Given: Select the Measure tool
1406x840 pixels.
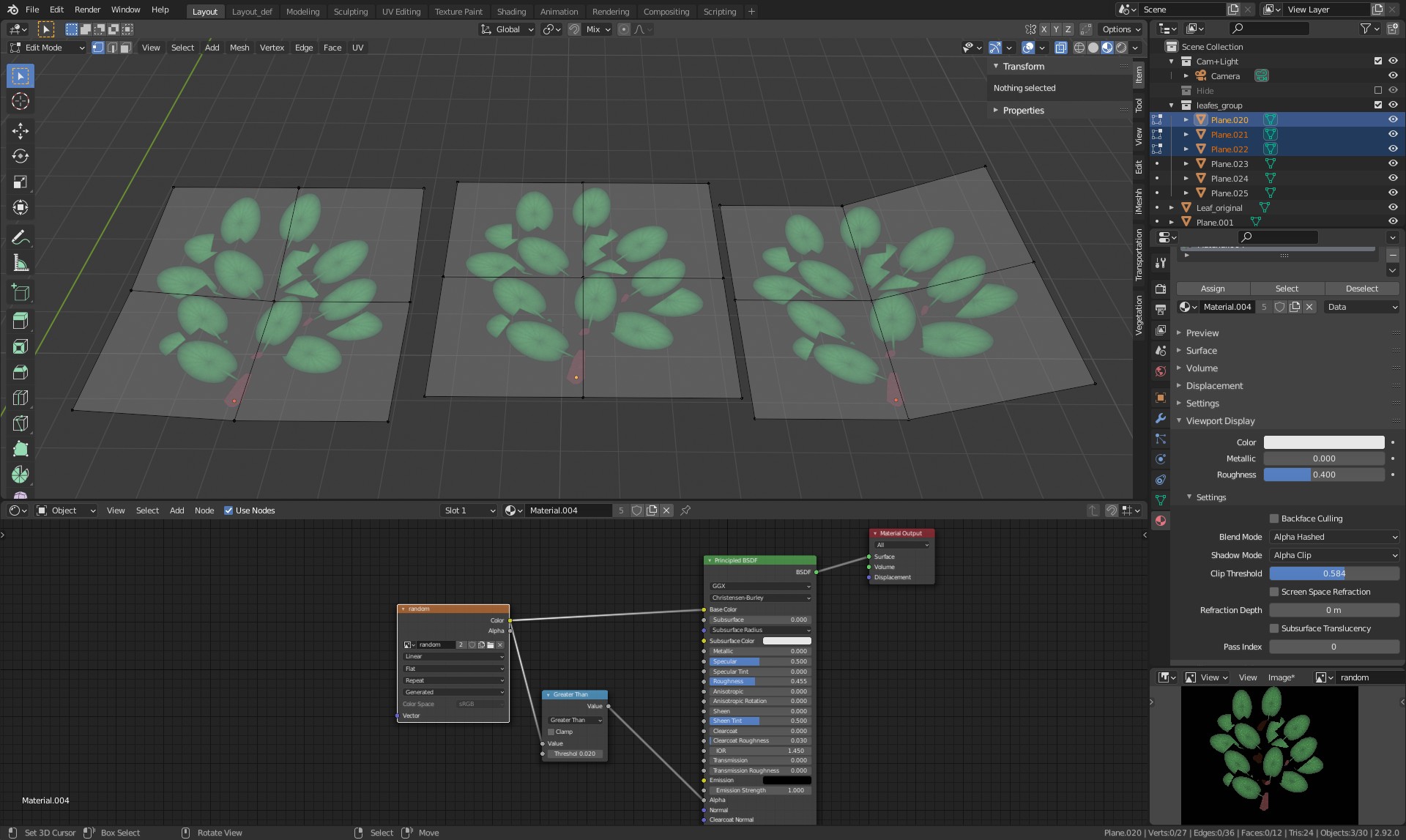Looking at the screenshot, I should pos(21,263).
